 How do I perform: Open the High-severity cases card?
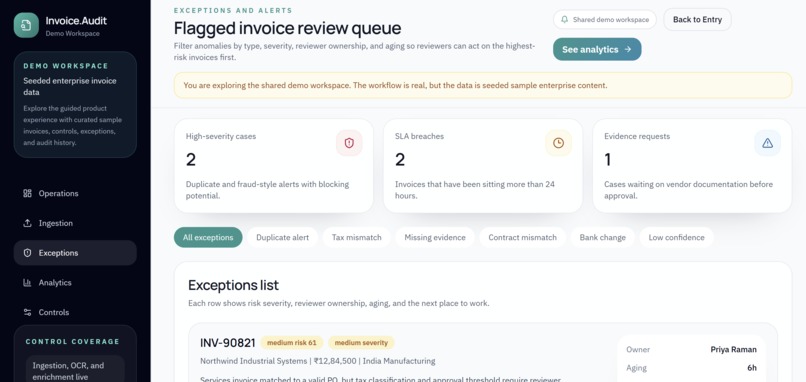tap(274, 166)
